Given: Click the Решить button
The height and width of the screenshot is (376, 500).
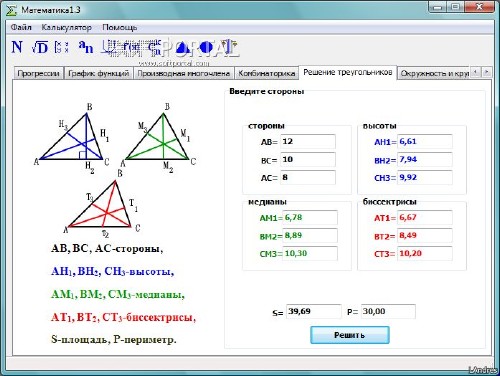Looking at the screenshot, I should pos(350,335).
